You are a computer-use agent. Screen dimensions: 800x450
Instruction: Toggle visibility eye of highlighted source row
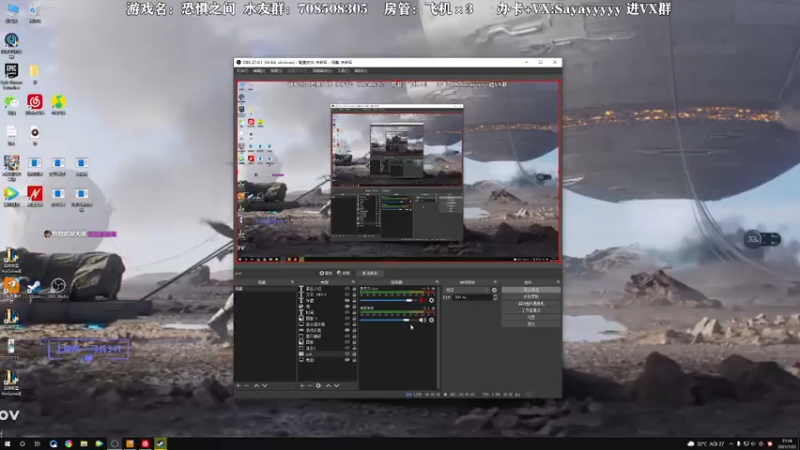(347, 354)
